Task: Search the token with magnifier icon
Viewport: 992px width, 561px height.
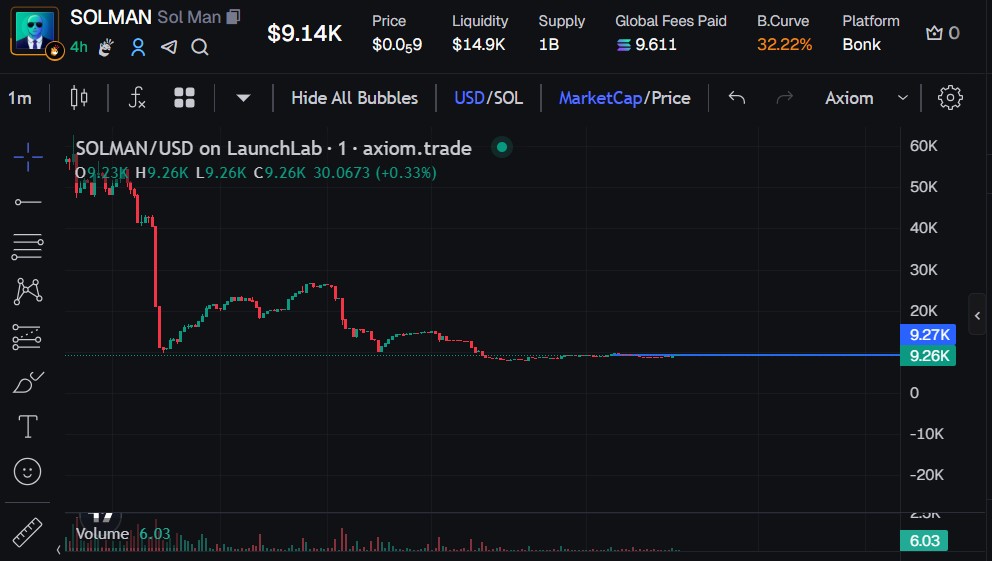Action: coord(200,47)
